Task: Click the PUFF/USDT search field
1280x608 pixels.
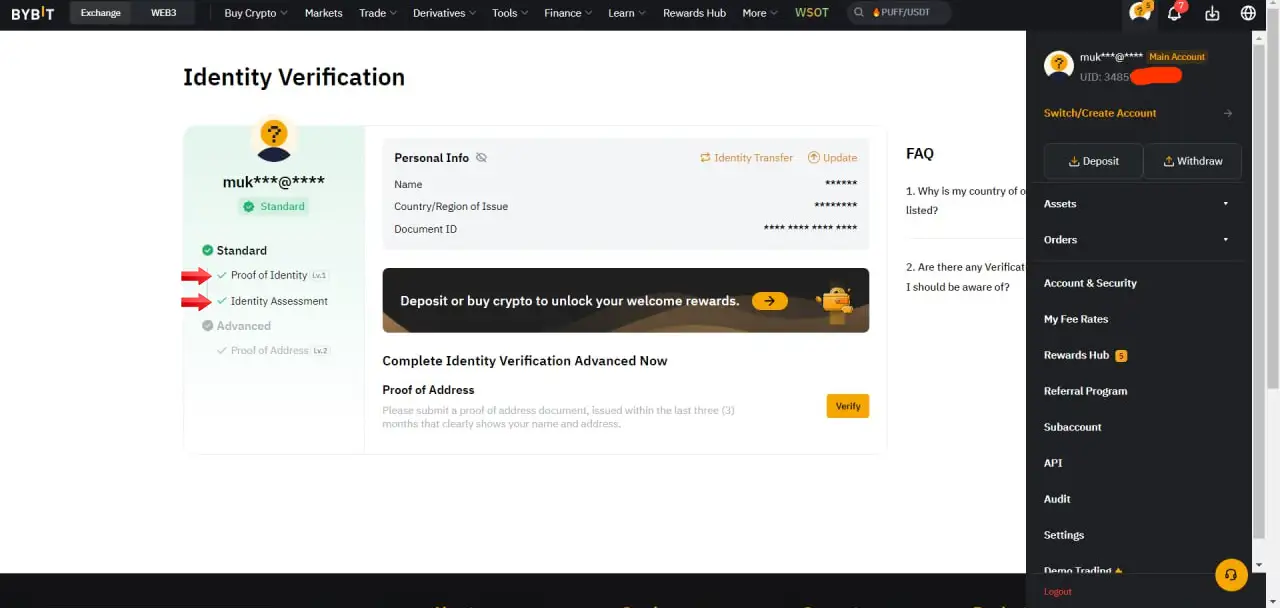Action: click(x=899, y=13)
